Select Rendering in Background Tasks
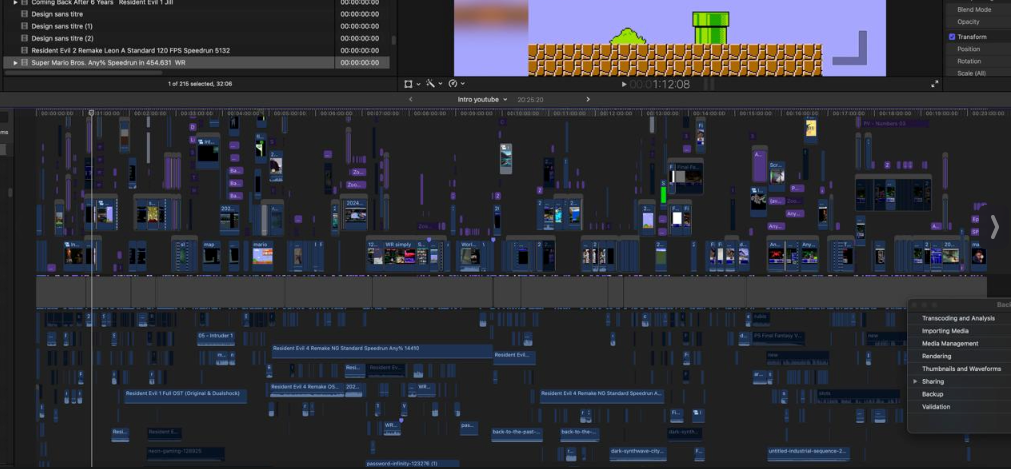Screen dimensions: 1011x469 936,356
